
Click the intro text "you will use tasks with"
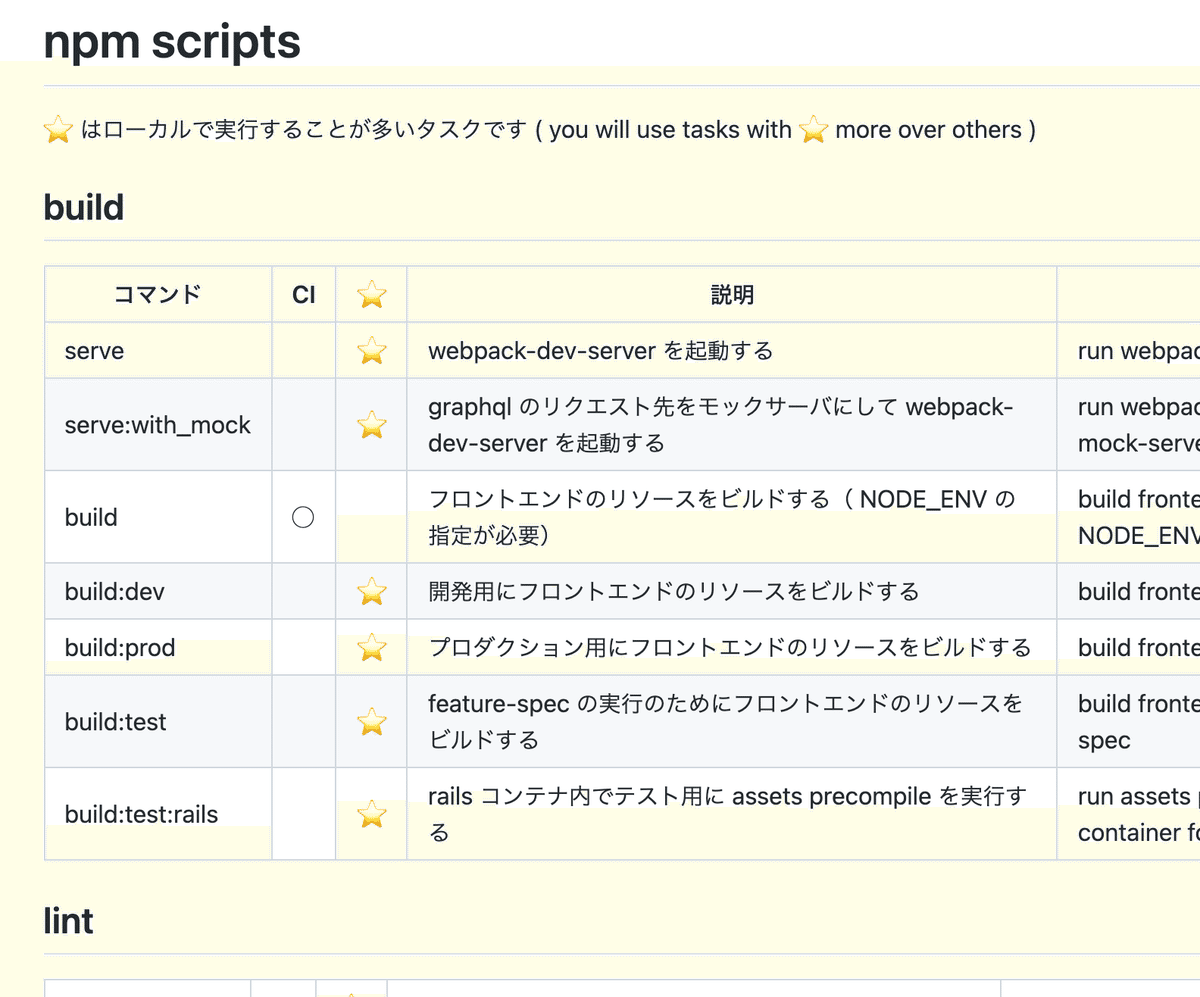pos(670,130)
